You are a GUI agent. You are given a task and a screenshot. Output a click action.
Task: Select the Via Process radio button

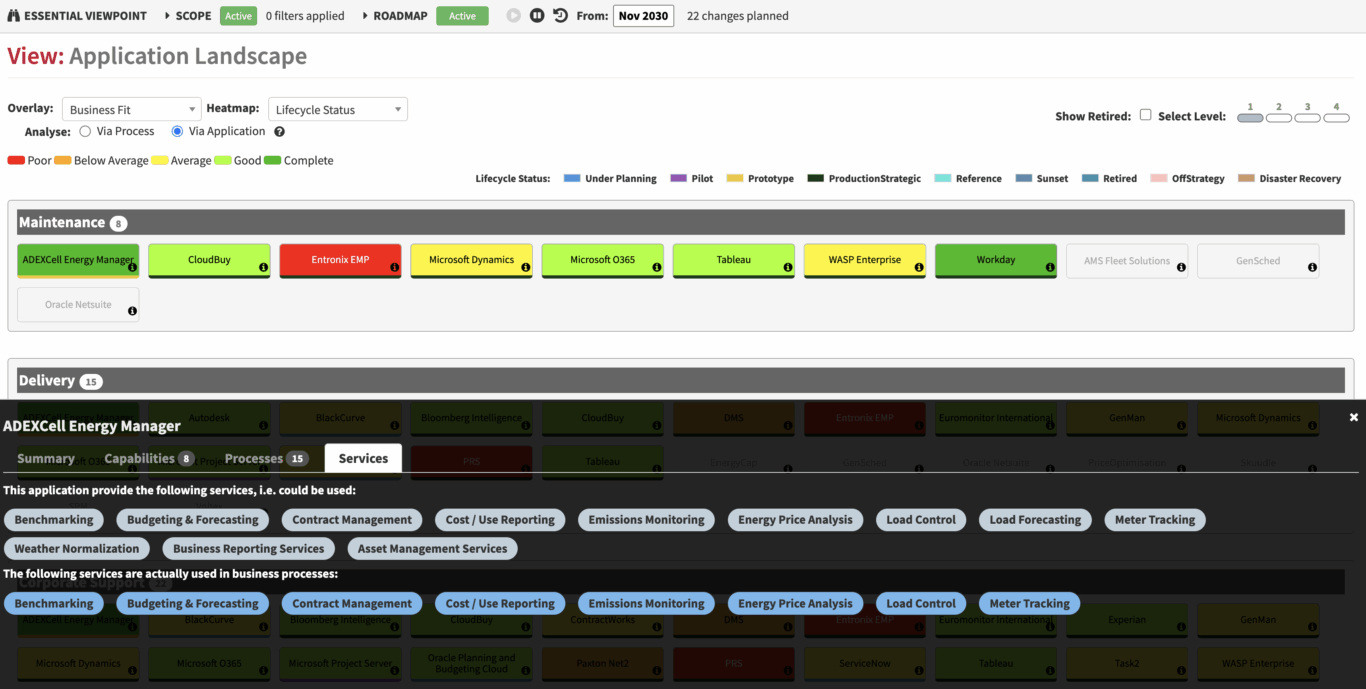point(85,131)
